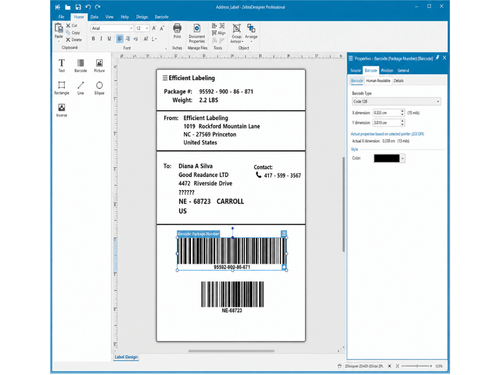Close the Properties panel

click(444, 58)
